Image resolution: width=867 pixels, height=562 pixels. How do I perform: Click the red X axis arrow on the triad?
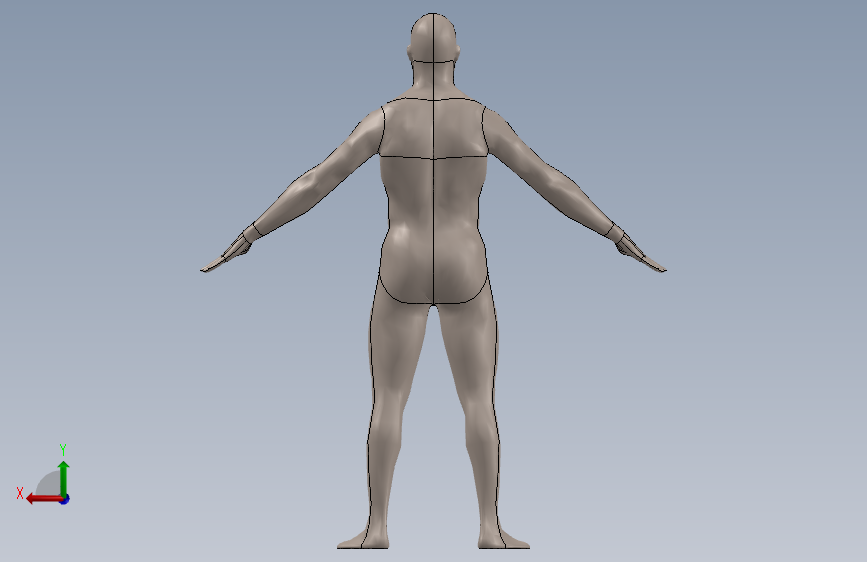[x=44, y=499]
